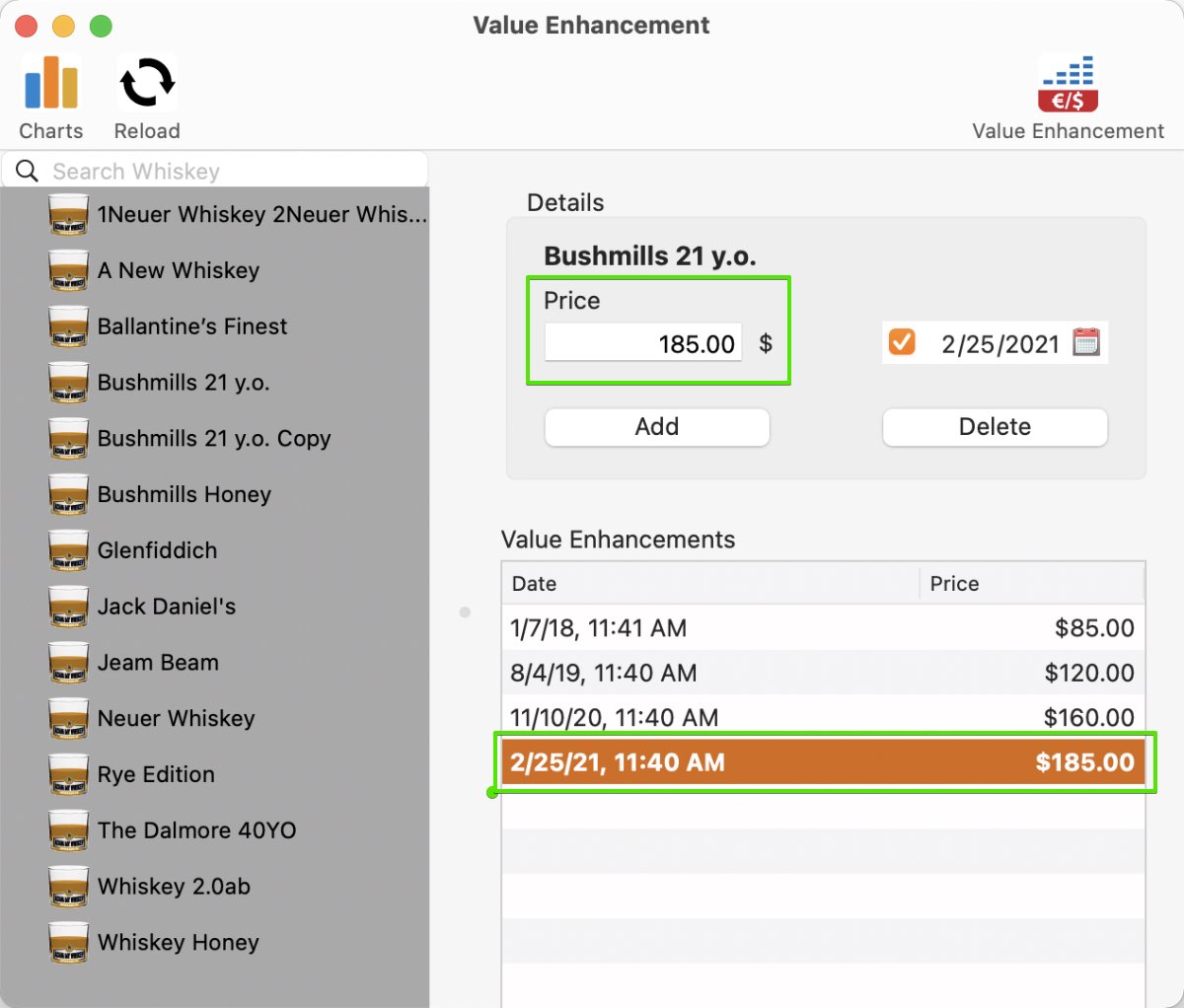This screenshot has height=1008, width=1184.
Task: Click the glass icon for Ballantine's Finest
Action: (x=69, y=326)
